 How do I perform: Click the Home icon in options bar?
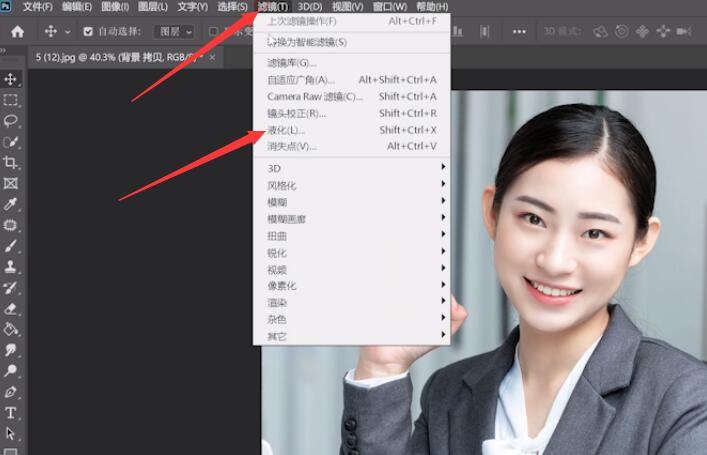pyautogui.click(x=17, y=31)
